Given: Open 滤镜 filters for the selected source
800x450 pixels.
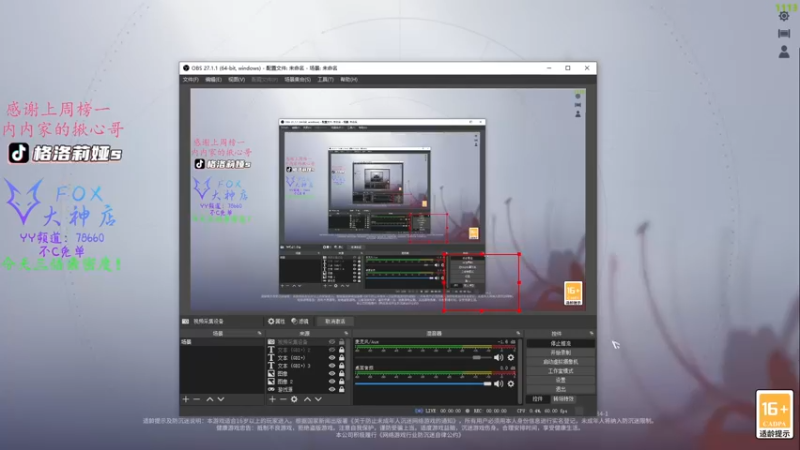Looking at the screenshot, I should 300,321.
